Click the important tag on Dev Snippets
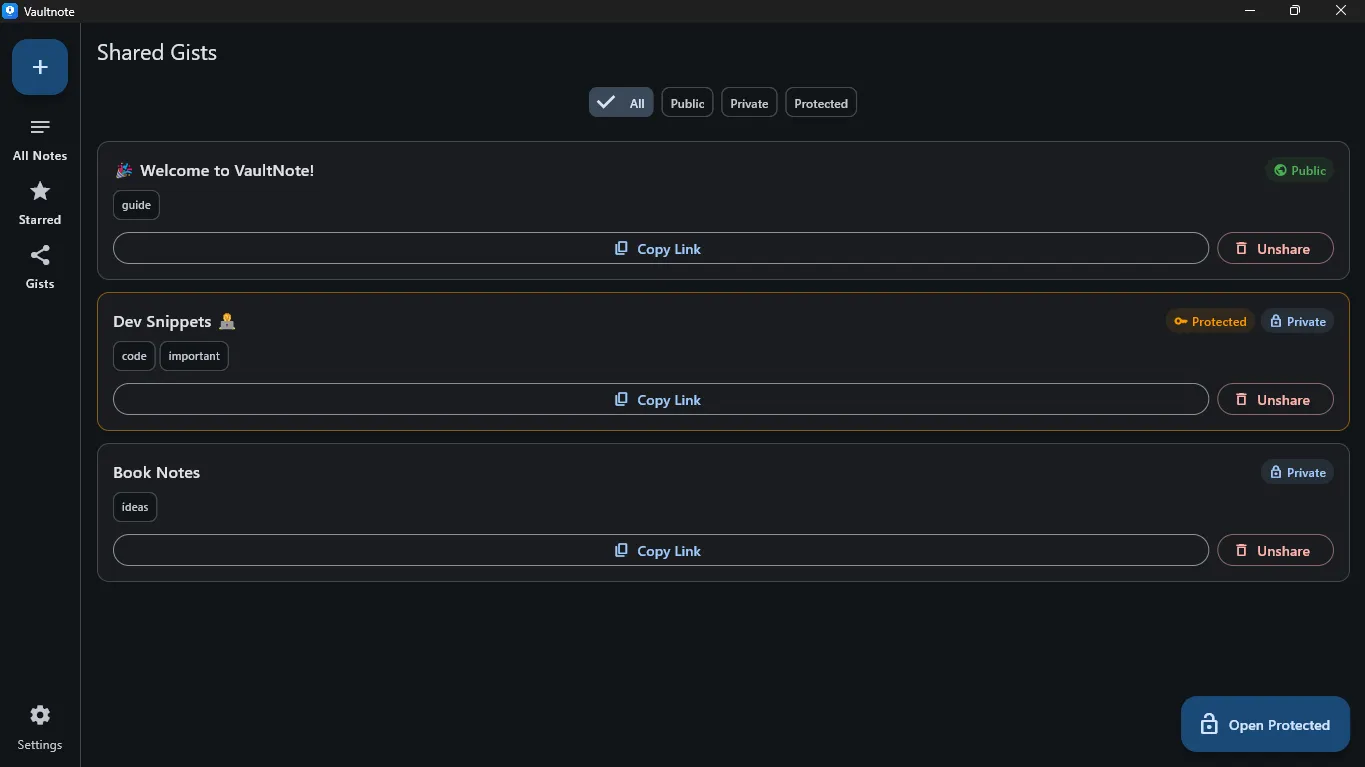1365x767 pixels. click(193, 356)
